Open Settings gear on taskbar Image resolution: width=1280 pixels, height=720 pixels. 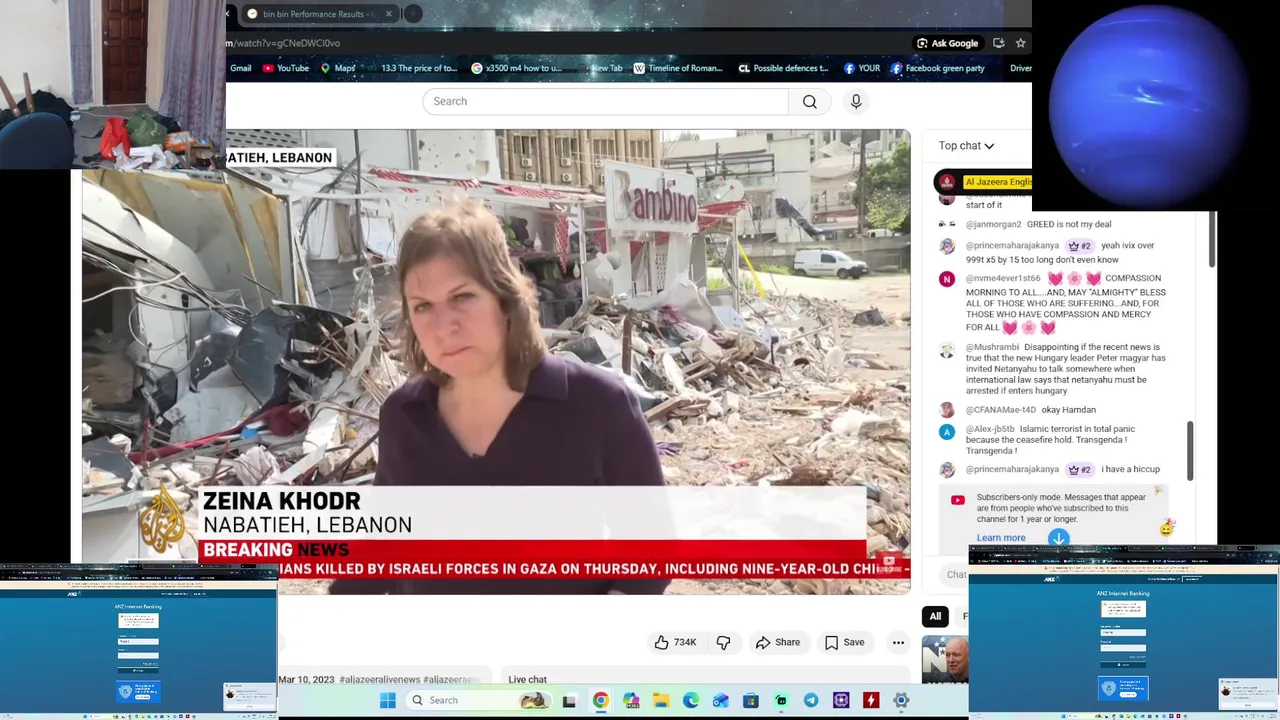[901, 700]
